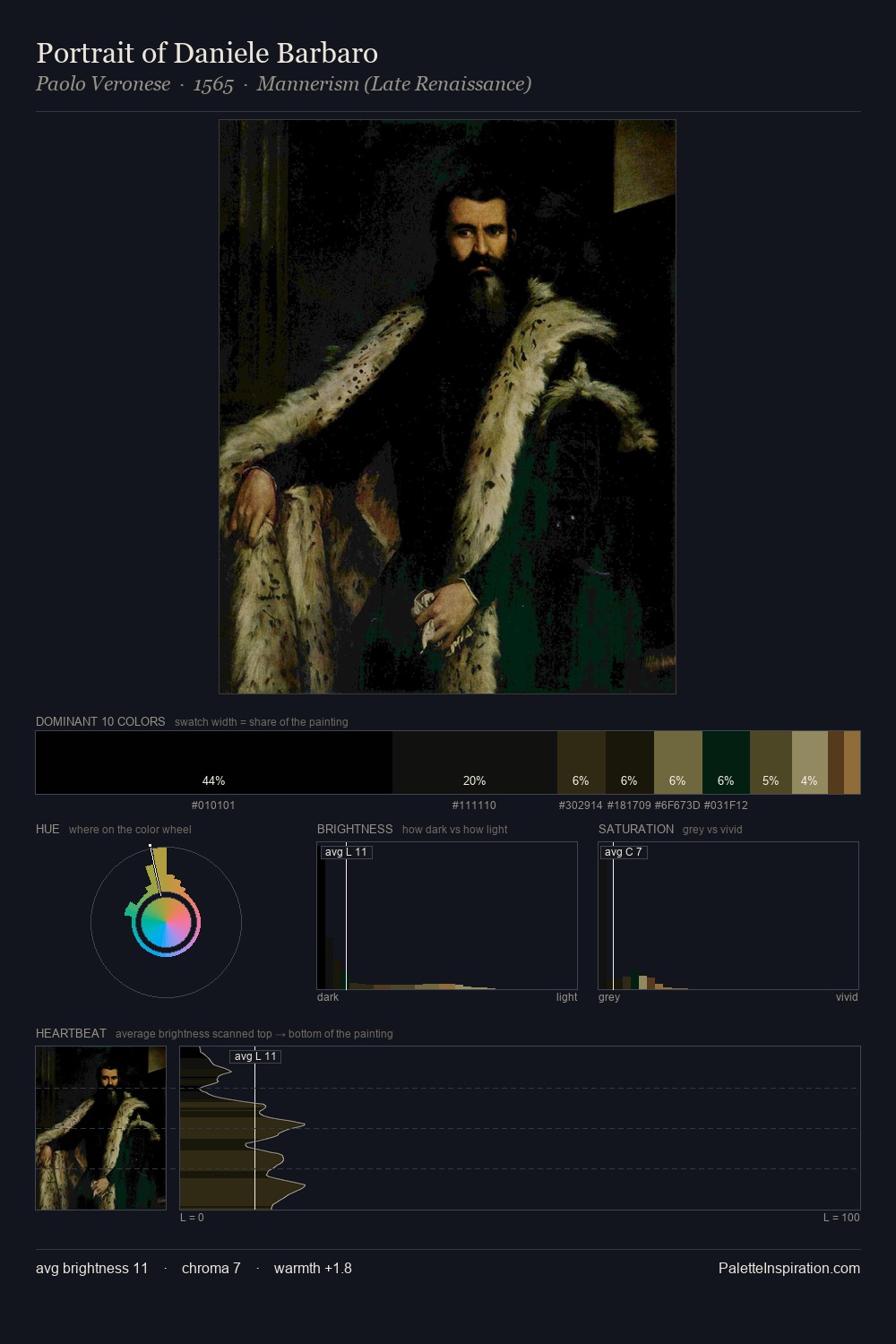Click the heartbeat brightness curve chart
896x1344 pixels.
click(520, 1128)
